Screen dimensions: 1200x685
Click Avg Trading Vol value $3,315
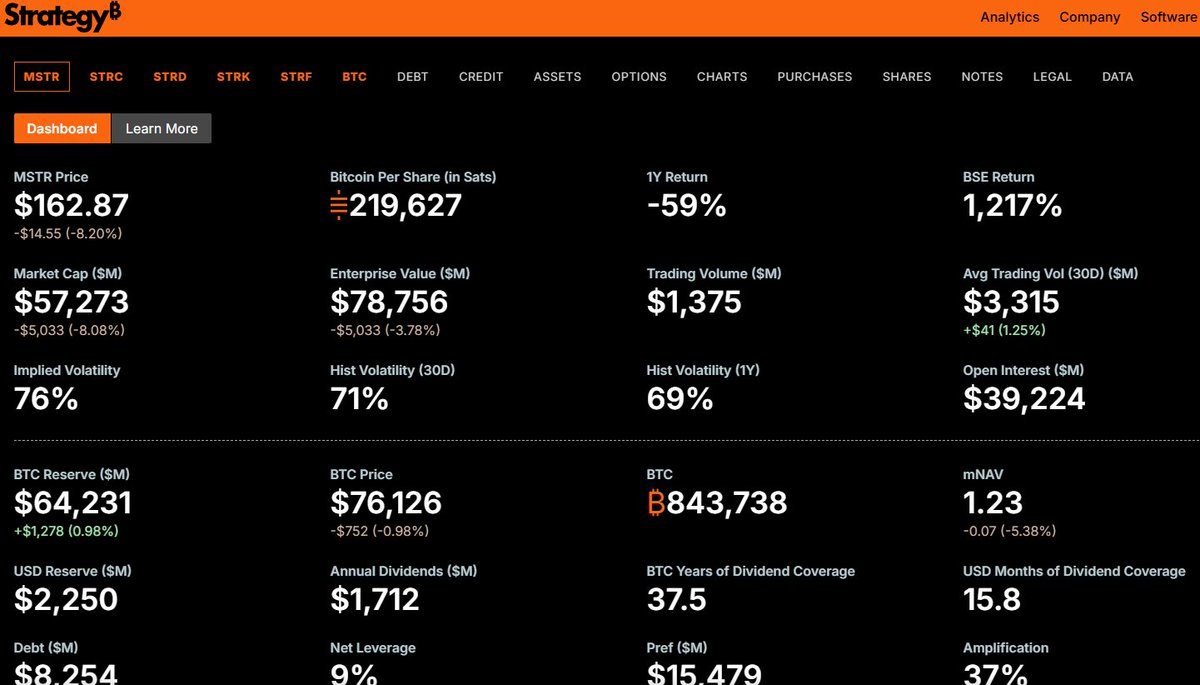(1011, 302)
